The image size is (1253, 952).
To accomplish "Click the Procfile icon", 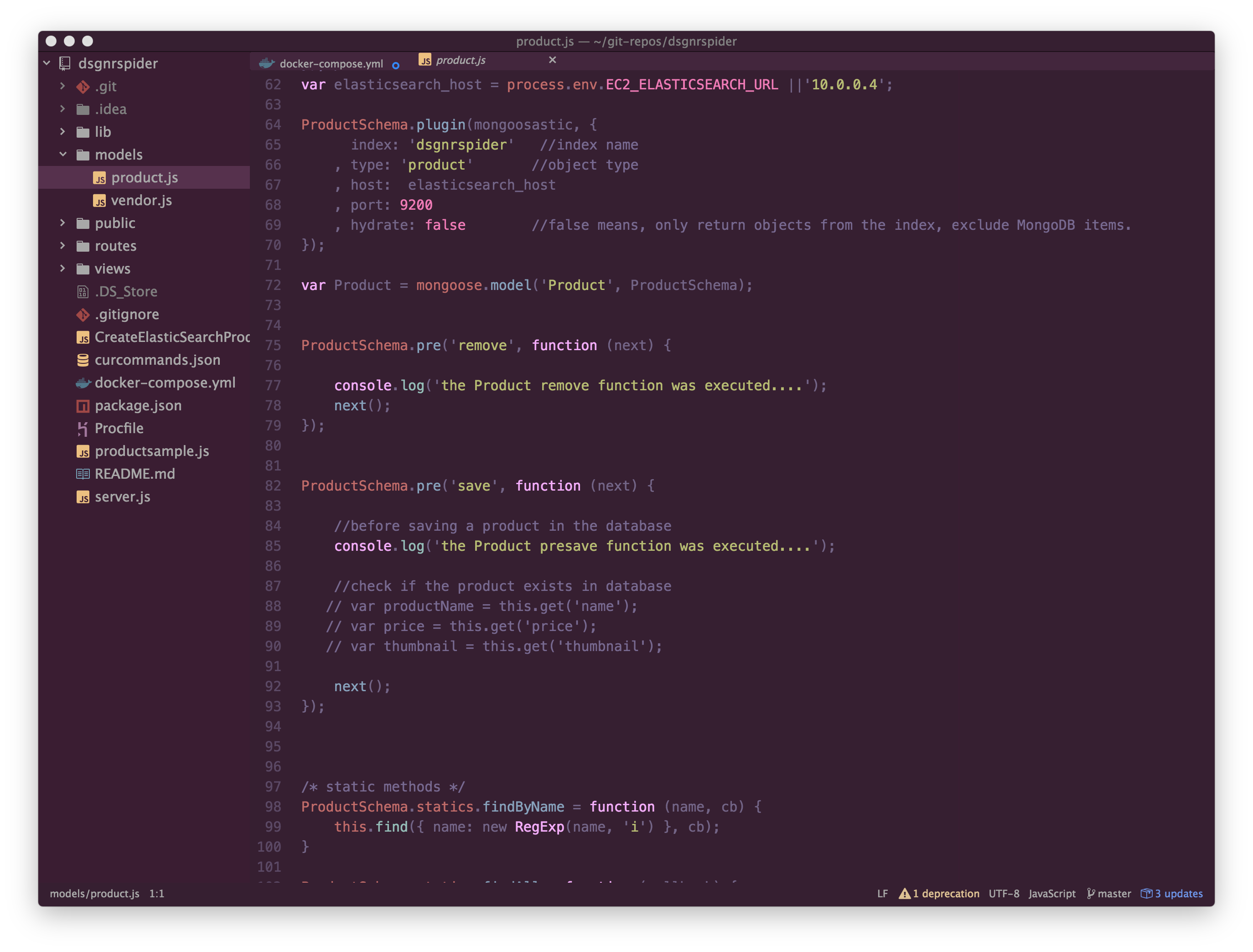I will 83,429.
